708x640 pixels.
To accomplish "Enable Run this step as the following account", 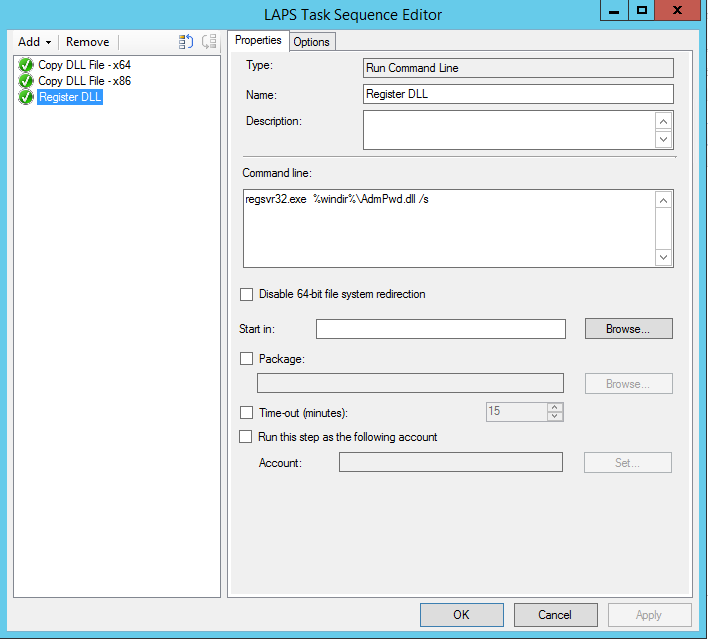I will pyautogui.click(x=246, y=437).
